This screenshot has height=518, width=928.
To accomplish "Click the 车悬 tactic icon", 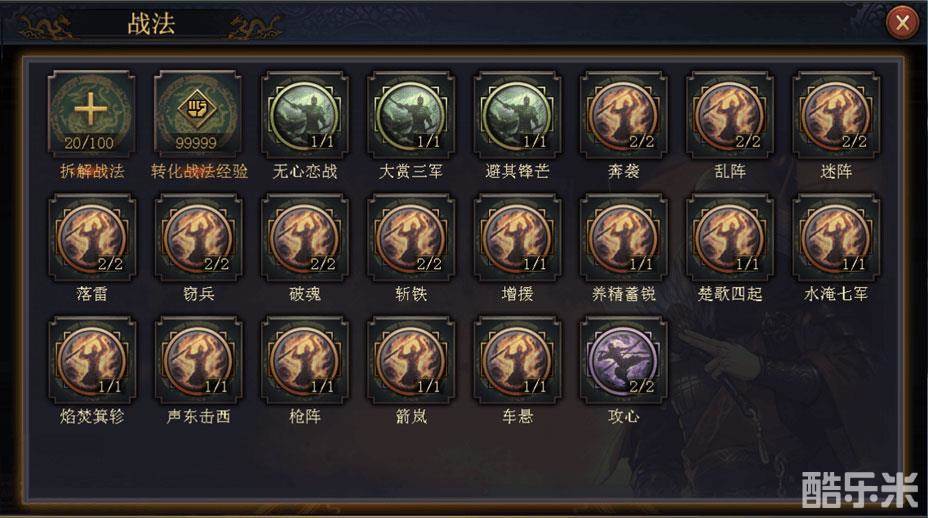I will [x=517, y=359].
